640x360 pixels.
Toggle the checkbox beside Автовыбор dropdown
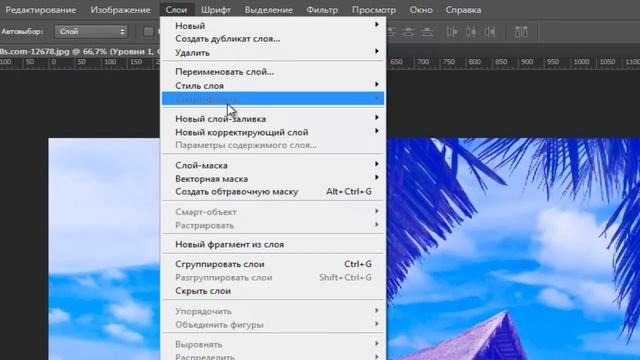[149, 32]
